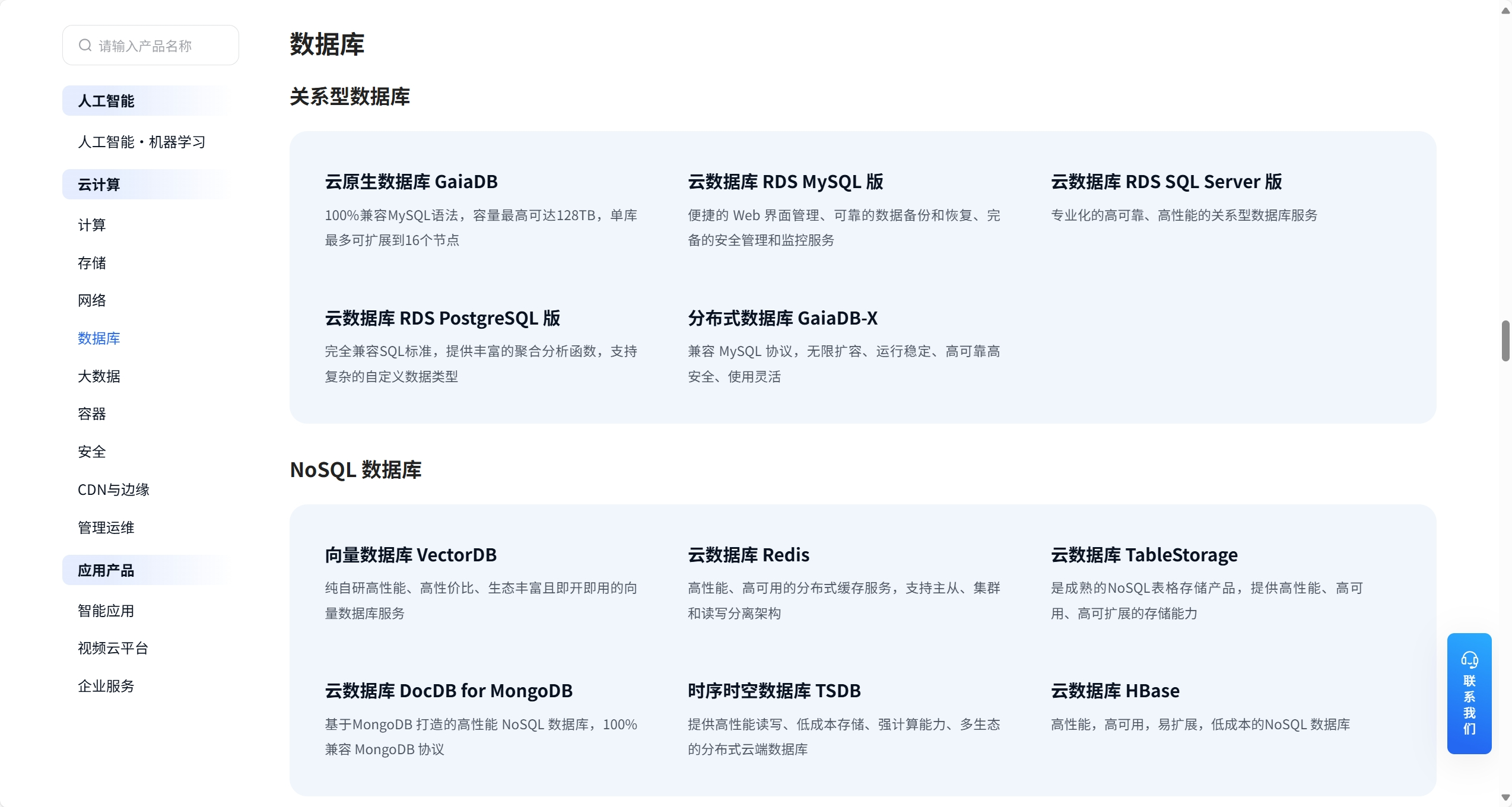Click the headset contact-us icon
The width and height of the screenshot is (1512, 807).
(1469, 659)
